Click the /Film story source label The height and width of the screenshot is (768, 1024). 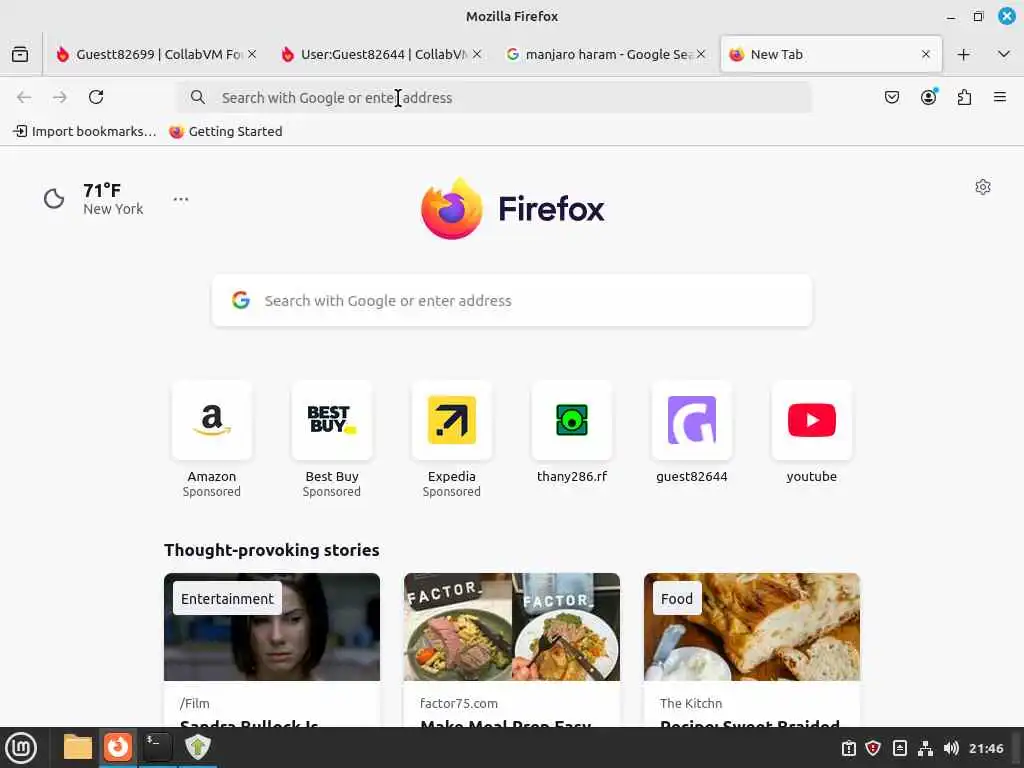coord(195,703)
